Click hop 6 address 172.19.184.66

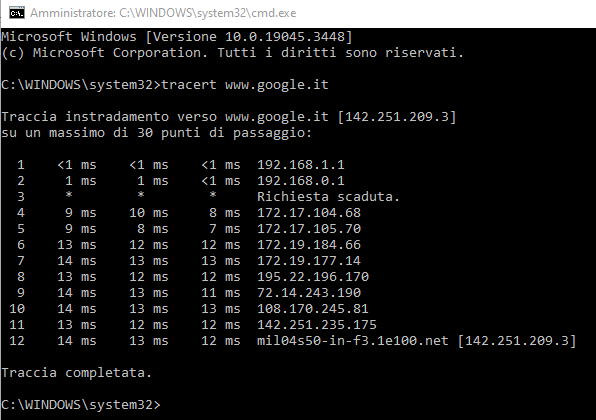[x=309, y=245]
